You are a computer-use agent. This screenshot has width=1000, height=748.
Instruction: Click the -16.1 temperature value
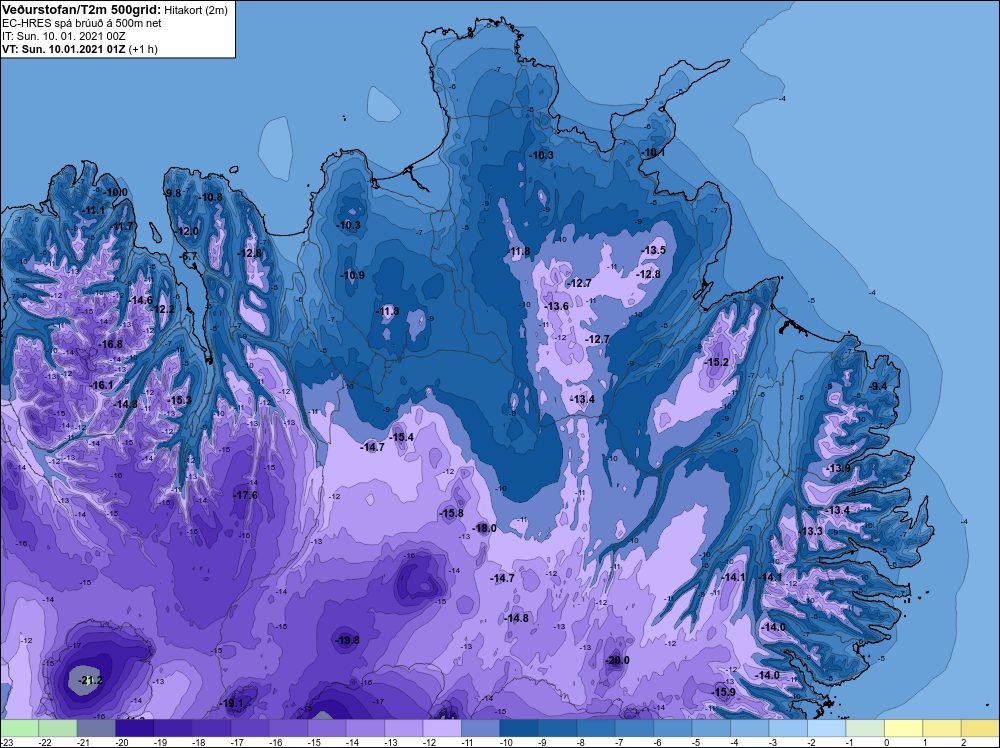(101, 385)
